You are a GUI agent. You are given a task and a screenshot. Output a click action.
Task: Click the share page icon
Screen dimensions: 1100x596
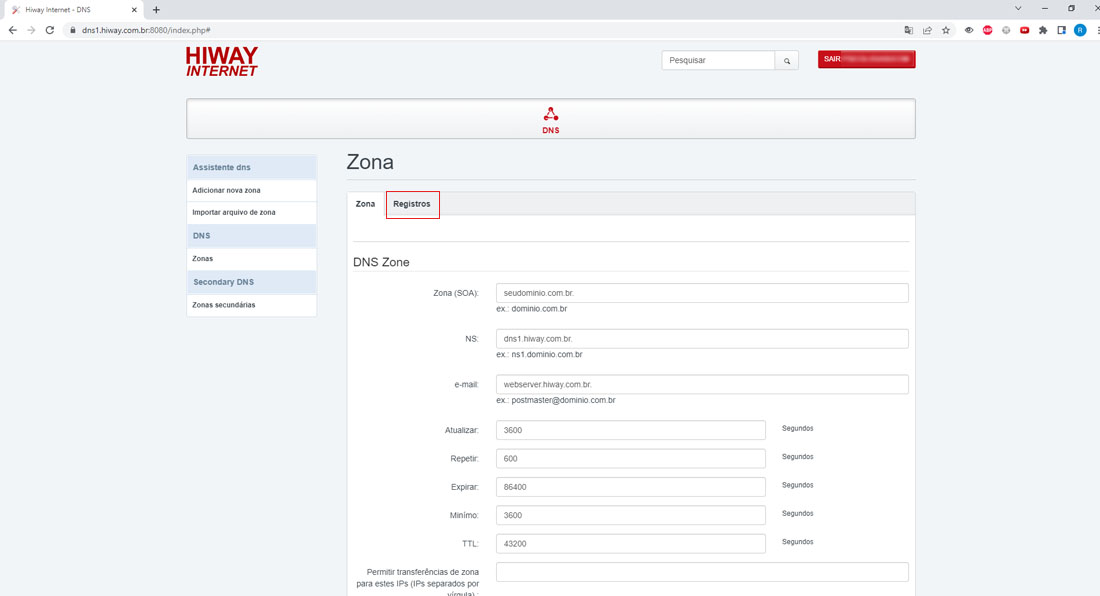point(927,30)
